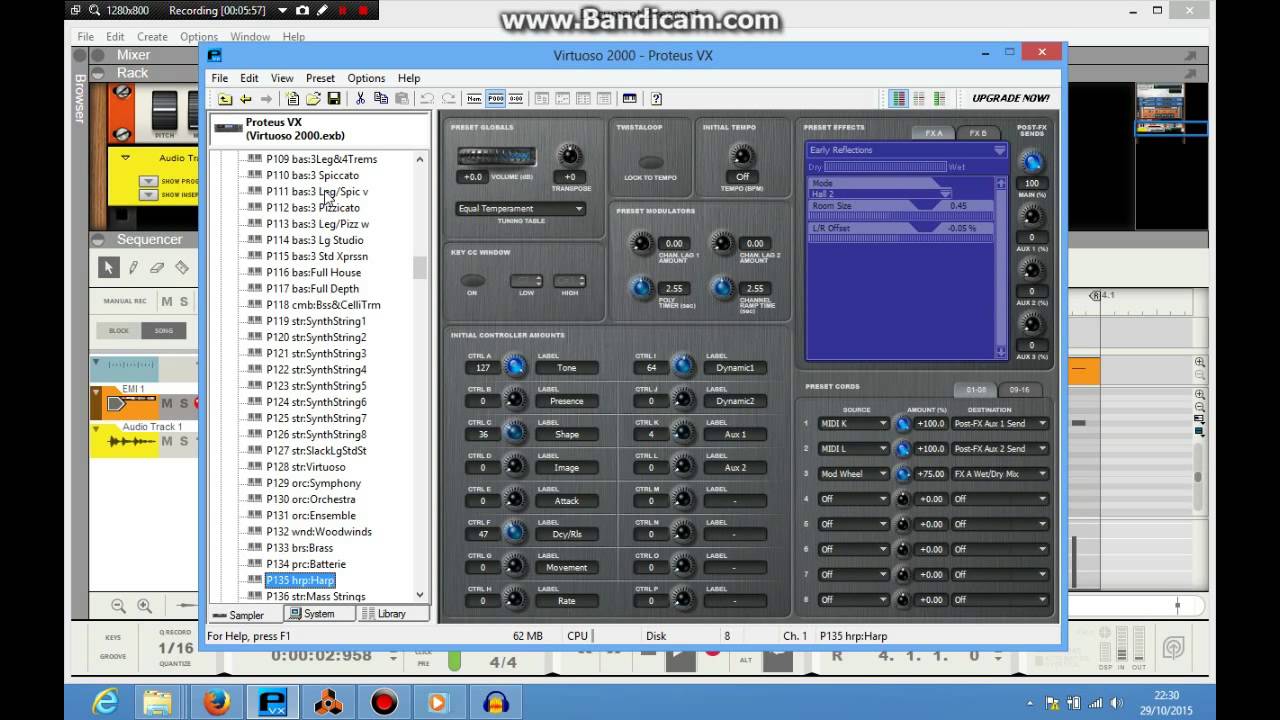Expand the Audio Track device arrow in Rack

pyautogui.click(x=125, y=158)
